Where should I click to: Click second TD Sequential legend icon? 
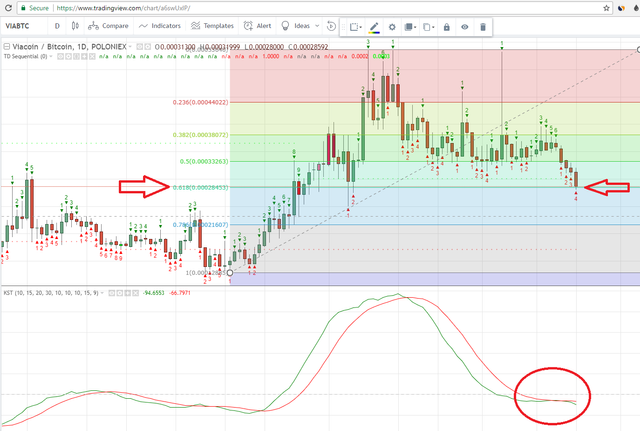(69, 56)
